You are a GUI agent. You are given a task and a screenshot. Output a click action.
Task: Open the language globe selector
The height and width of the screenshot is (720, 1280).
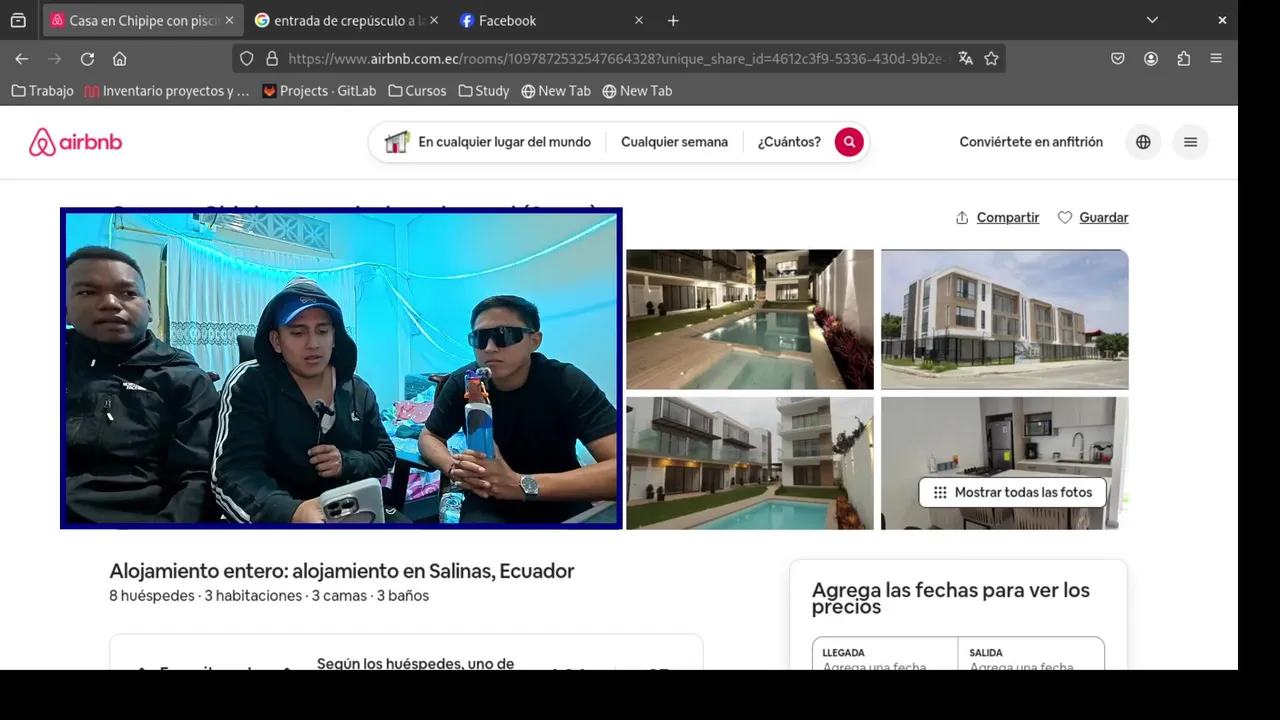(1143, 142)
